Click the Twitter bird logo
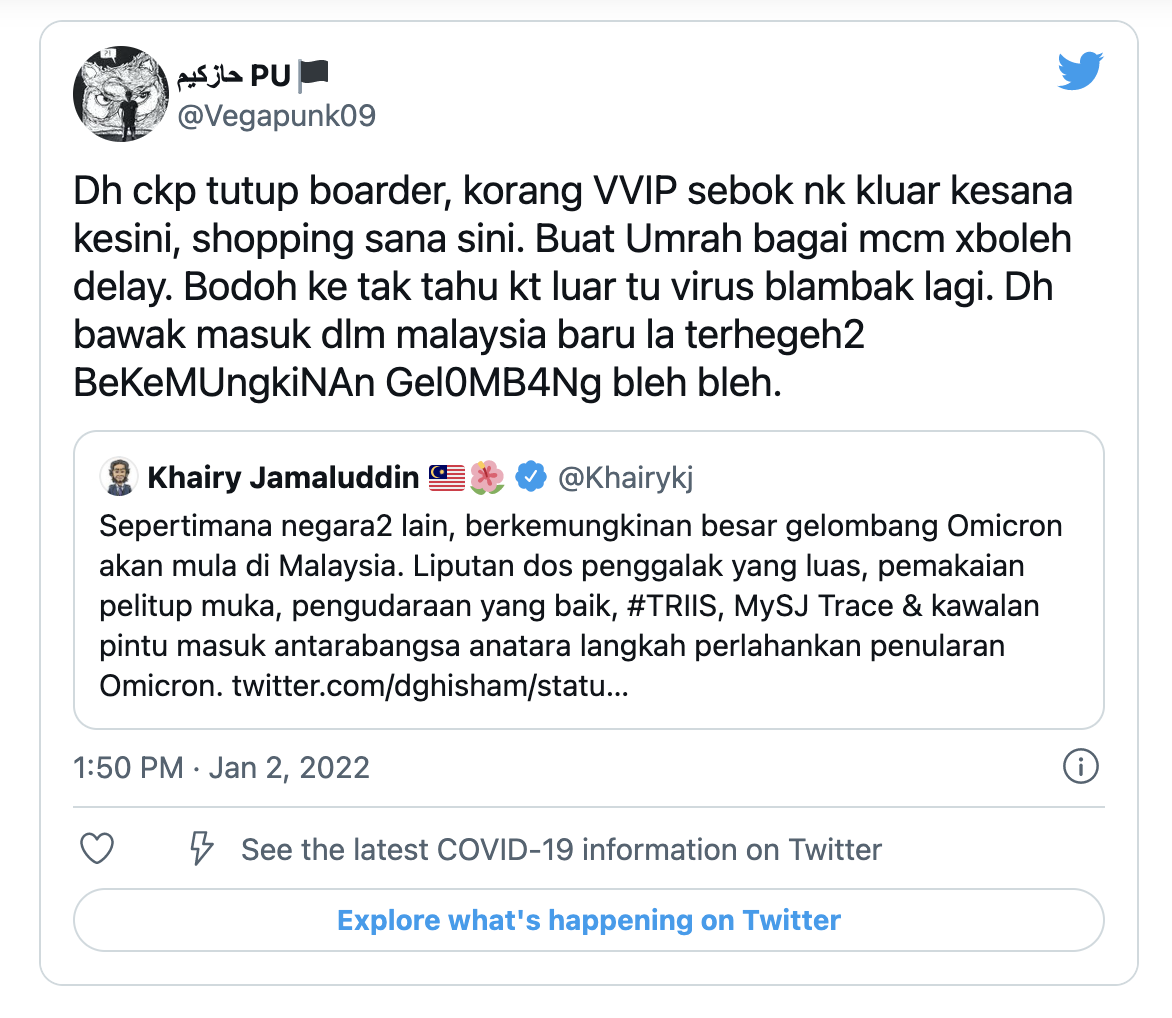This screenshot has height=1018, width=1172. pyautogui.click(x=1080, y=71)
